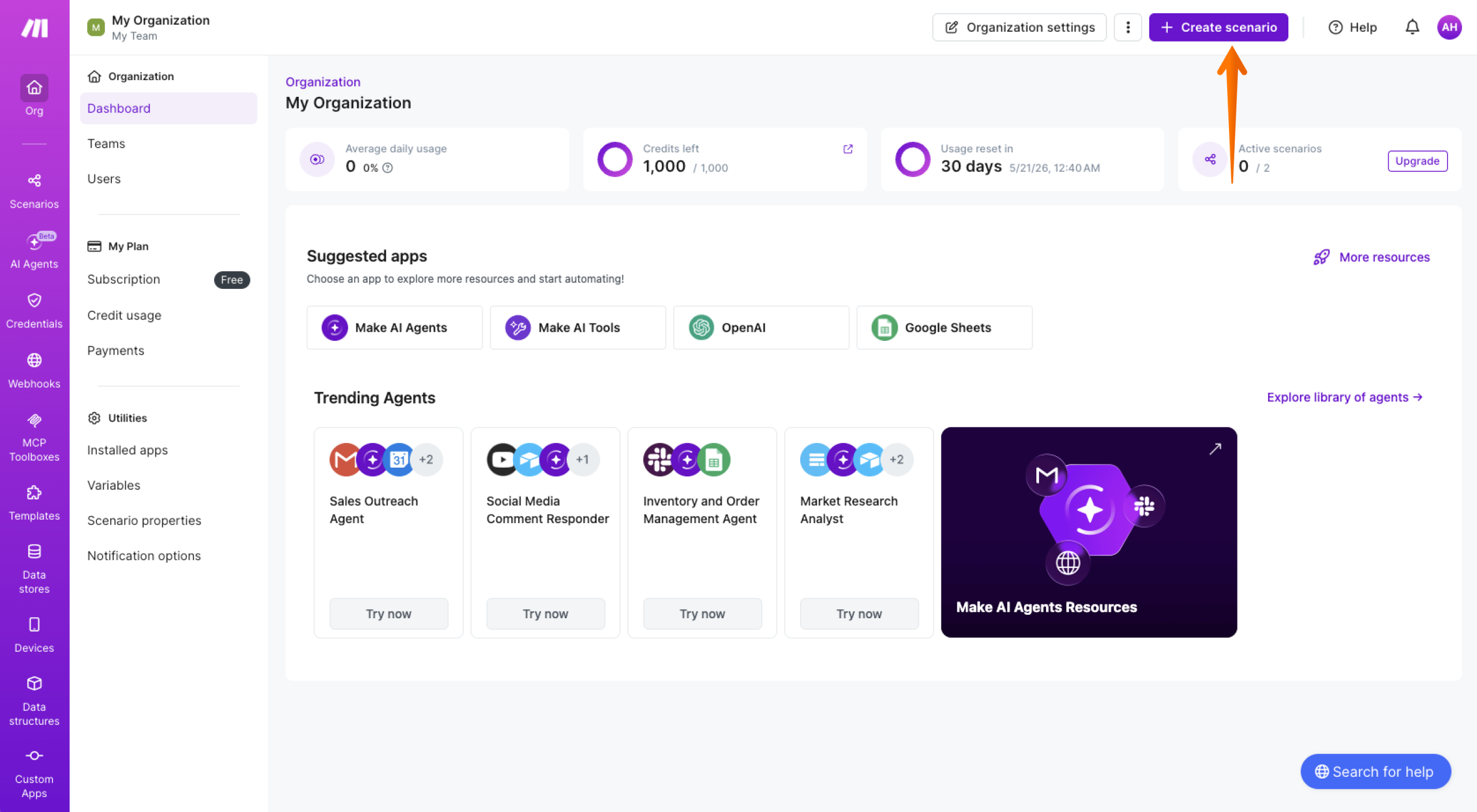Go to Credentials in the sidebar
This screenshot has height=812, width=1477.
pyautogui.click(x=34, y=311)
